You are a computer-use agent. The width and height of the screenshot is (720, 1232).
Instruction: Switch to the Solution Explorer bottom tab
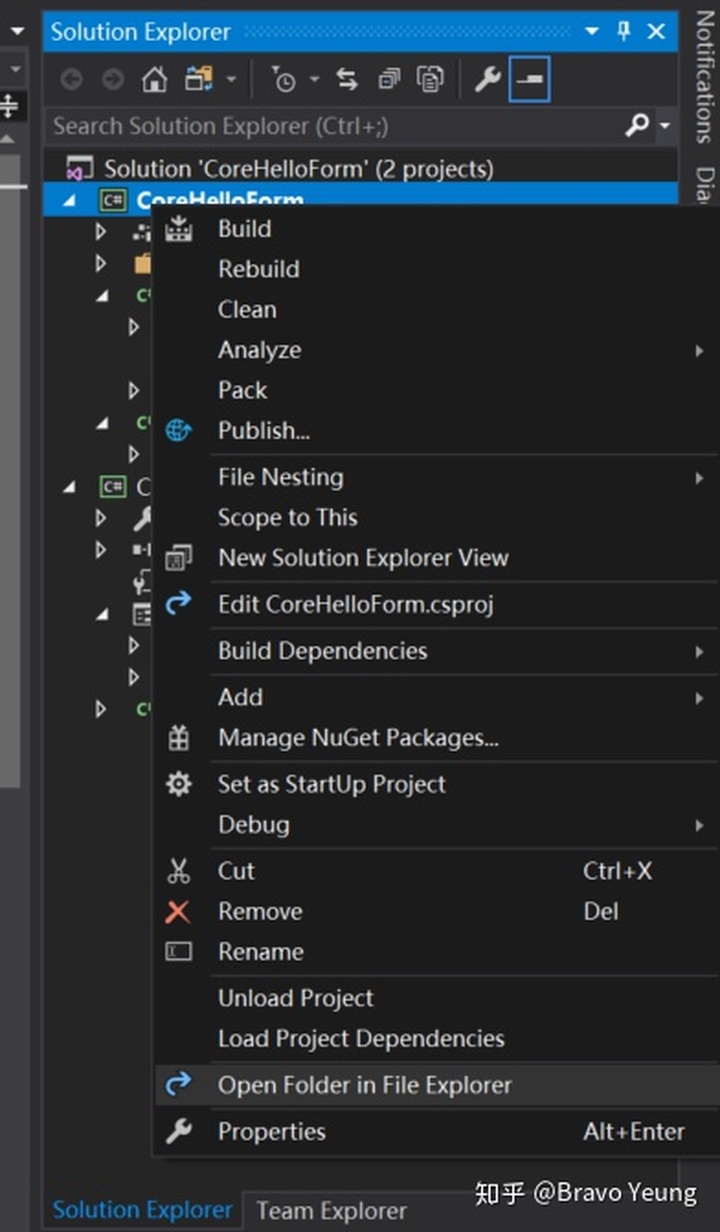coord(142,1210)
